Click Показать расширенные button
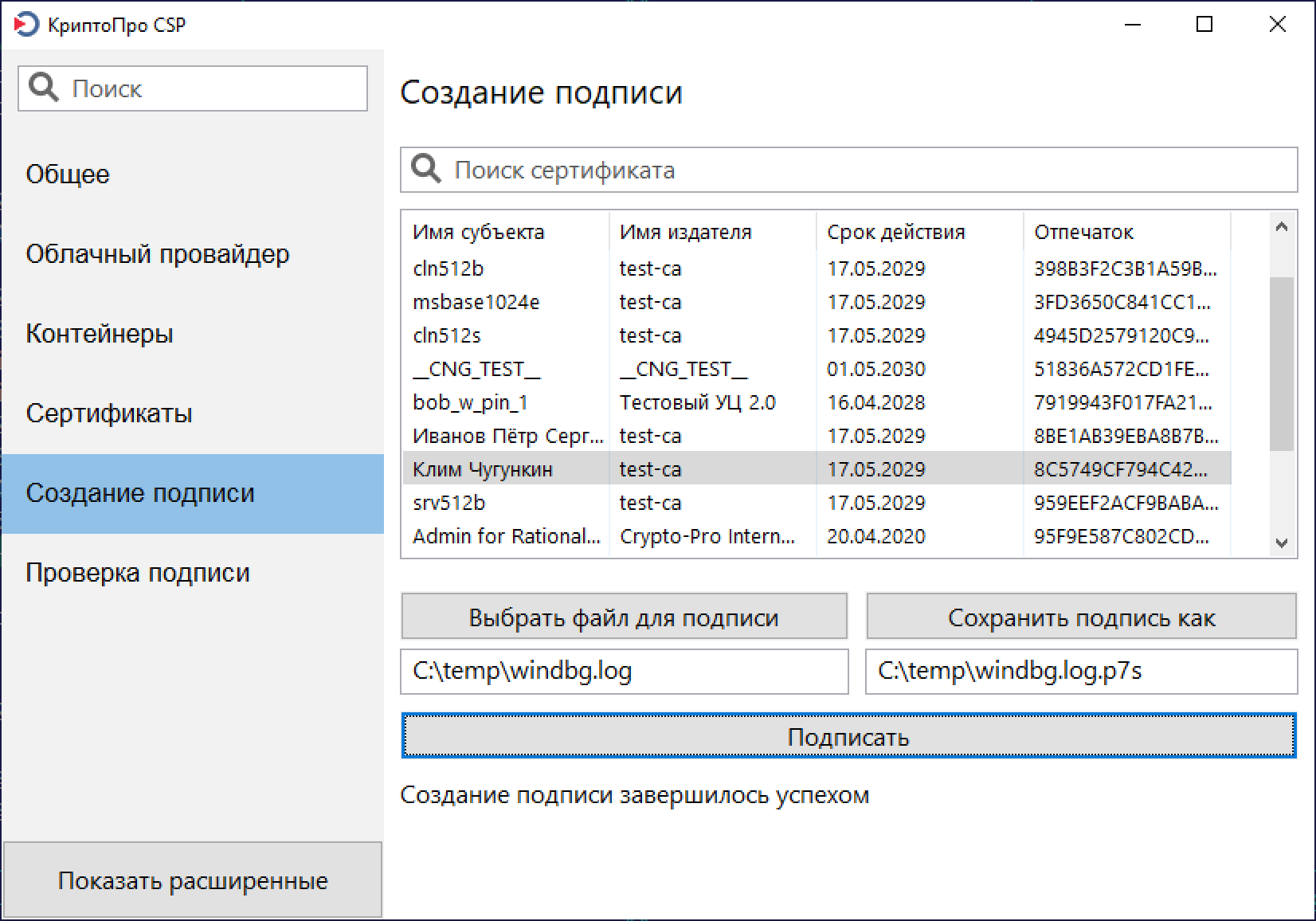 tap(192, 880)
